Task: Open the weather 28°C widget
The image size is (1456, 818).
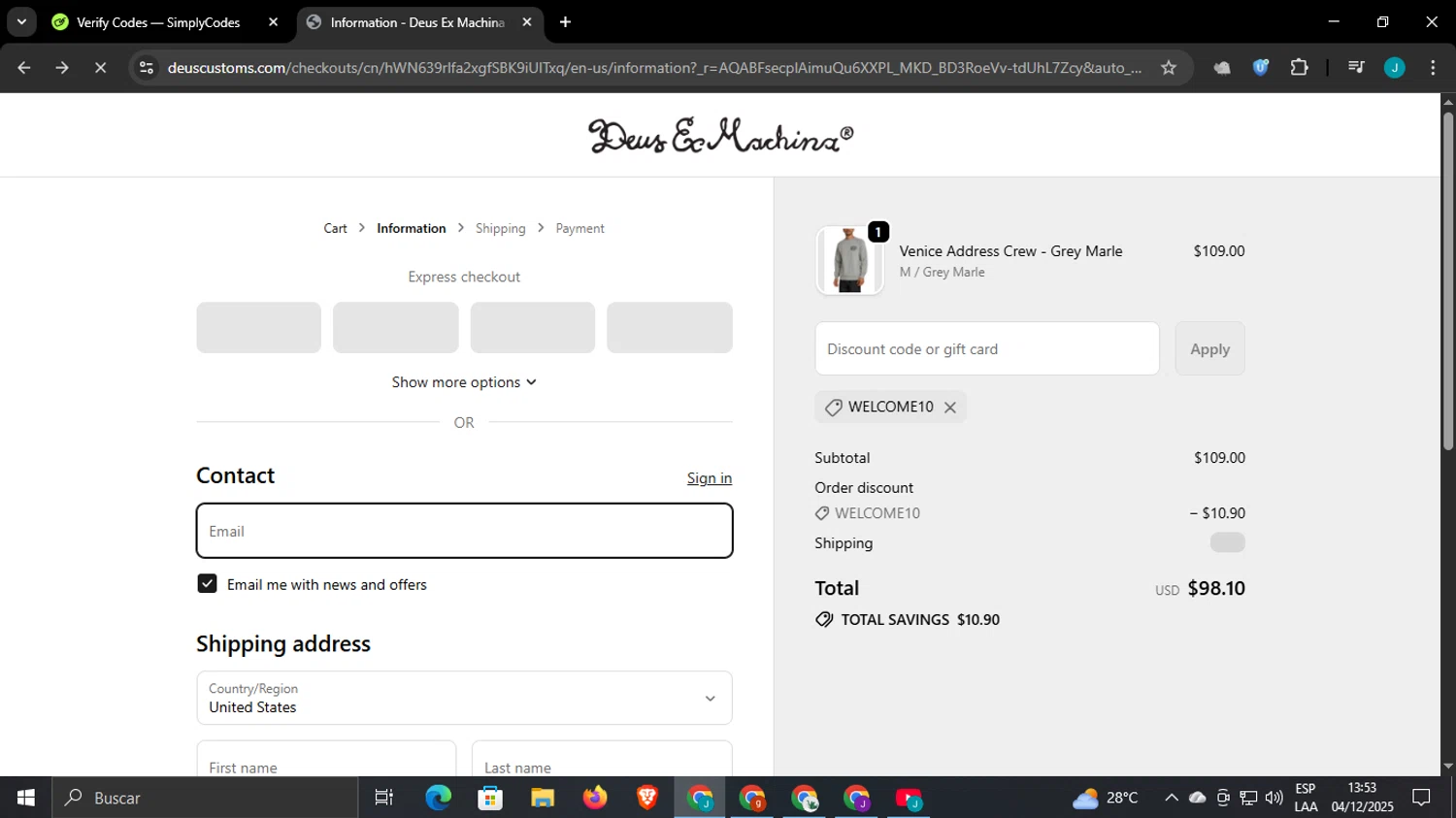Action: point(1106,798)
